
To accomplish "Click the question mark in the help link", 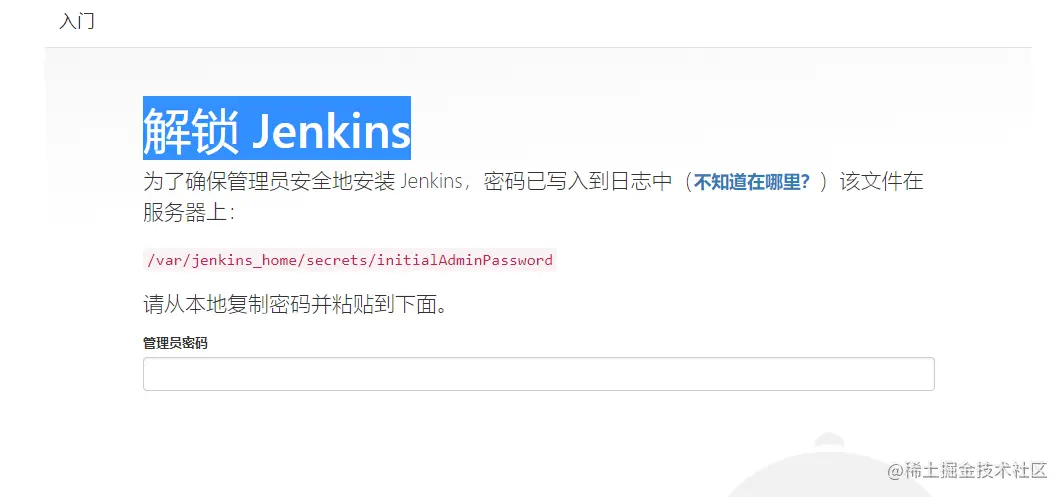I will [x=805, y=183].
